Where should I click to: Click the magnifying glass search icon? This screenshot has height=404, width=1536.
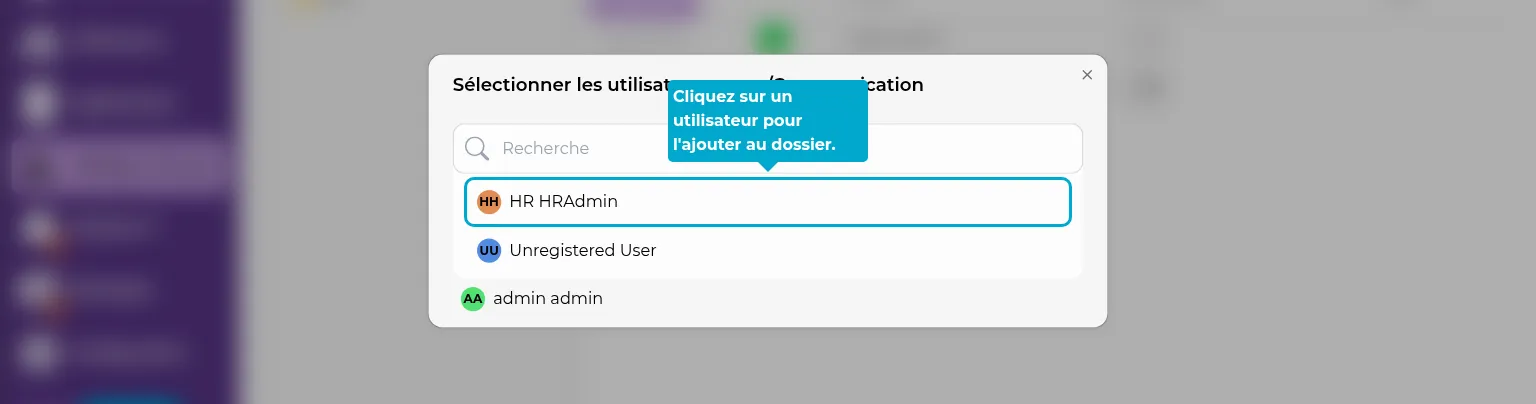point(477,149)
